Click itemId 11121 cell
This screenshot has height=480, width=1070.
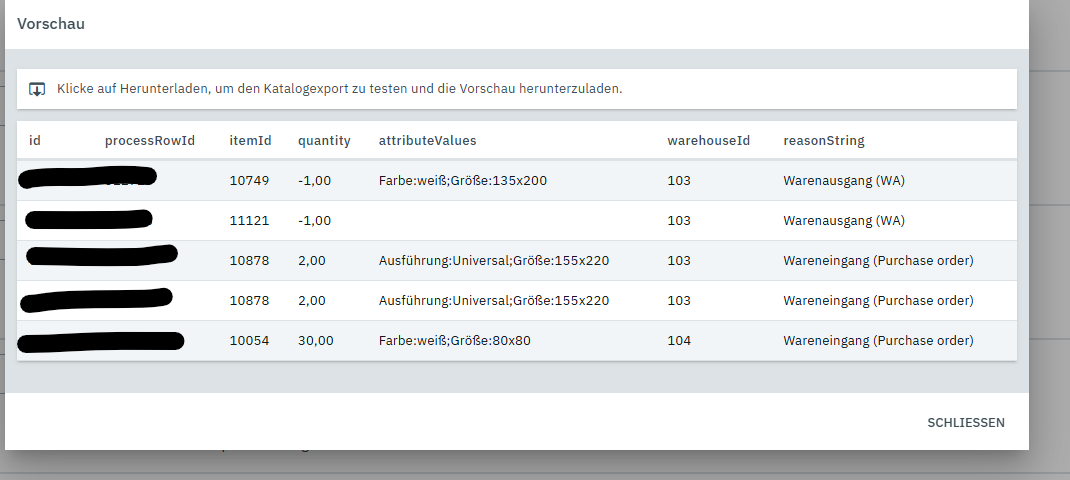coord(249,221)
